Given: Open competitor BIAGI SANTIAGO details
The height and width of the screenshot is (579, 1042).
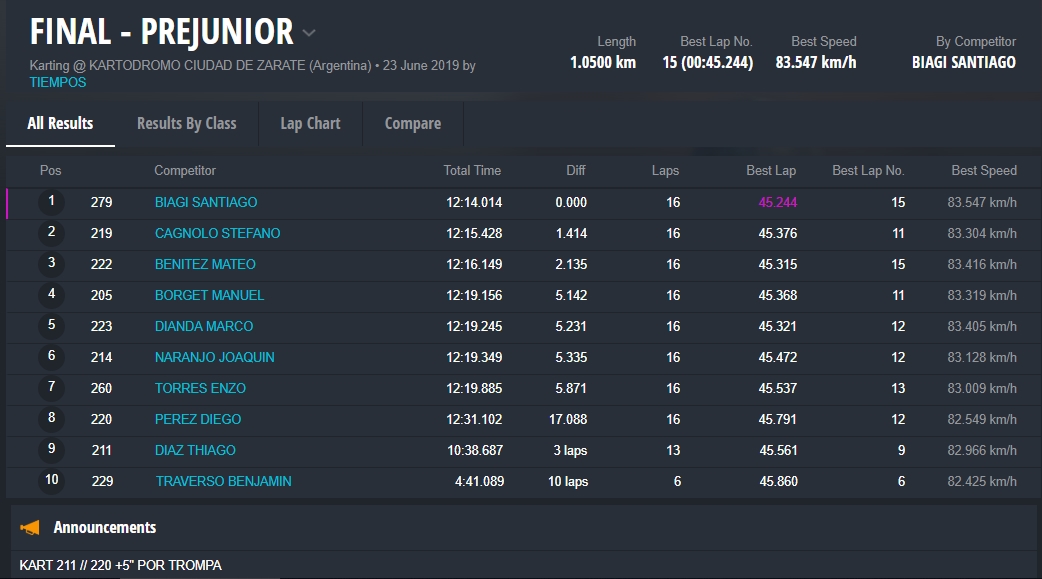Looking at the screenshot, I should (x=206, y=202).
